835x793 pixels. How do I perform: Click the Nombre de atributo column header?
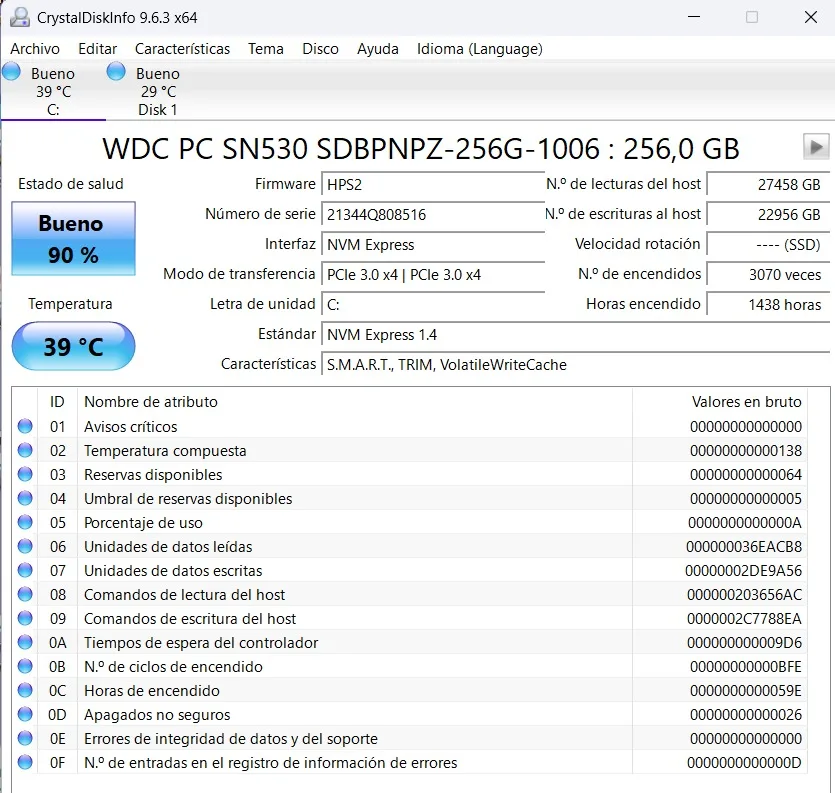click(355, 402)
